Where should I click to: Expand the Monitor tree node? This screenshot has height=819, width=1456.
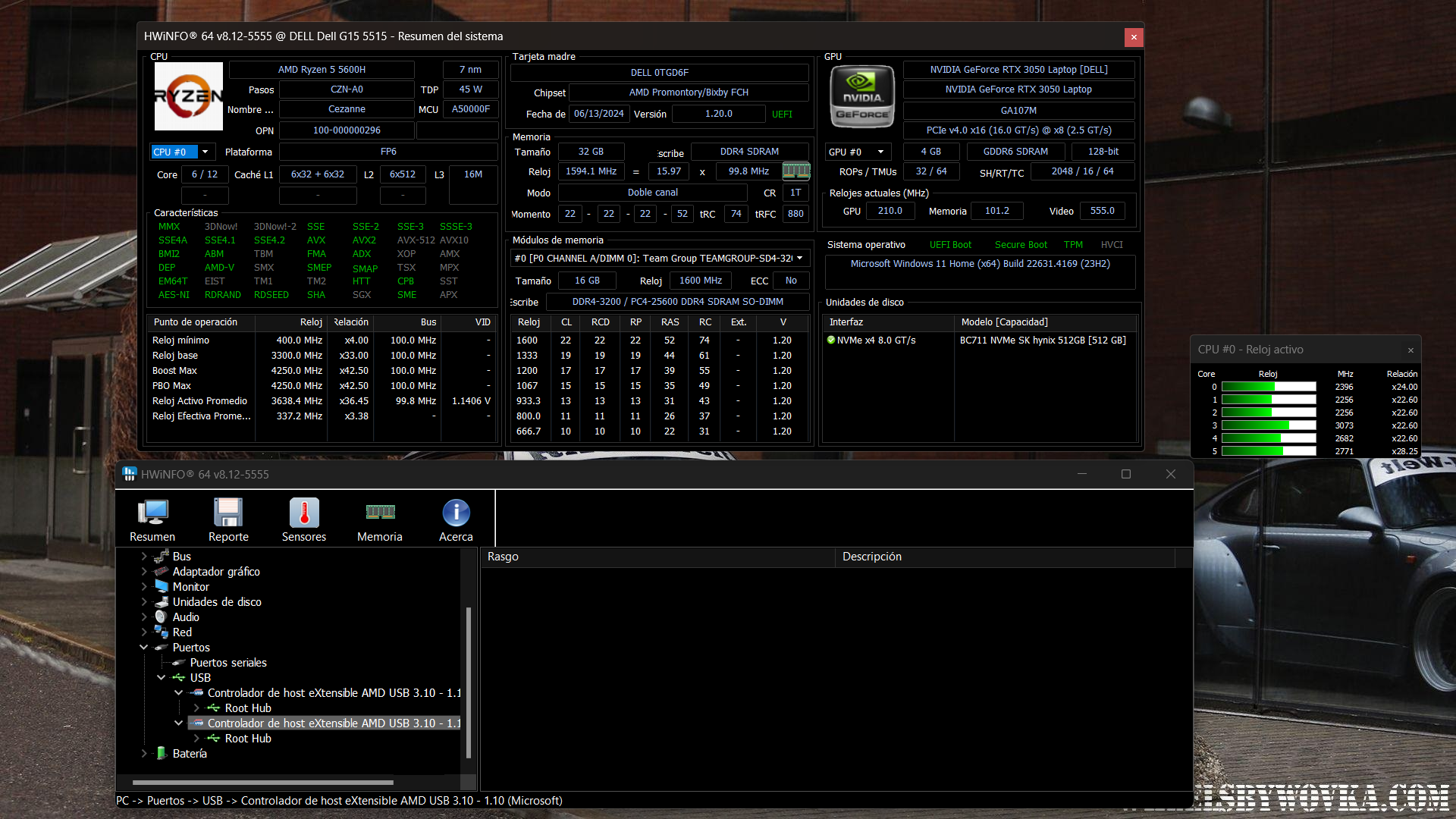click(144, 587)
